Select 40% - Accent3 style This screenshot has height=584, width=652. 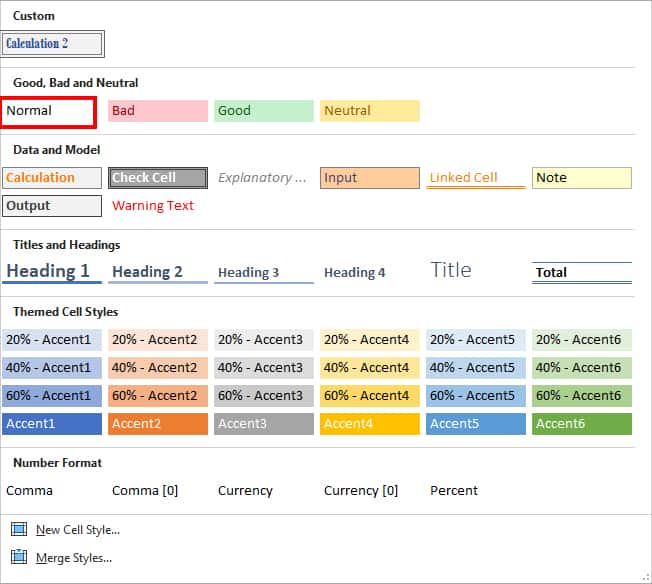(264, 368)
